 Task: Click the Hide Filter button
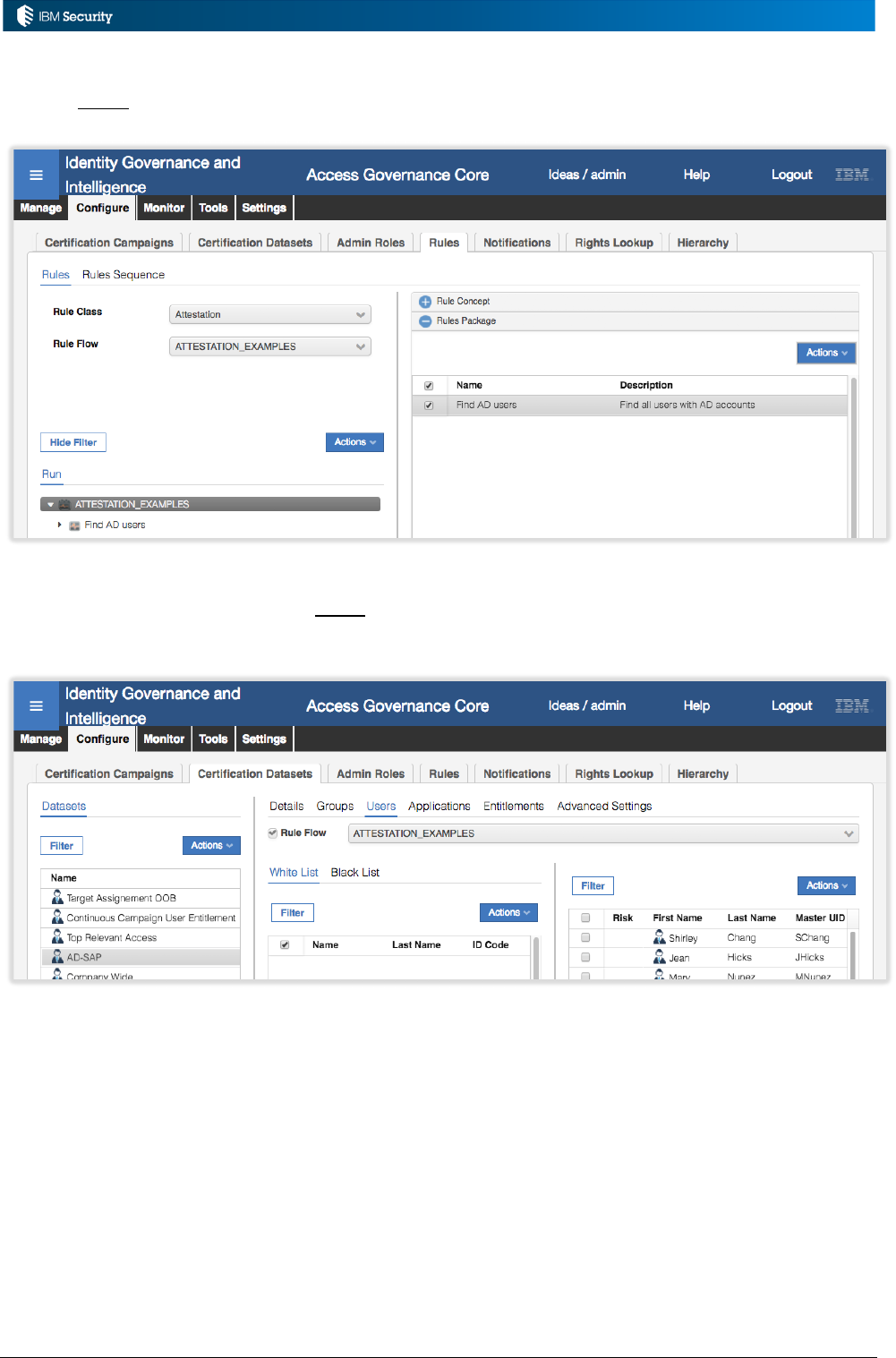click(73, 442)
